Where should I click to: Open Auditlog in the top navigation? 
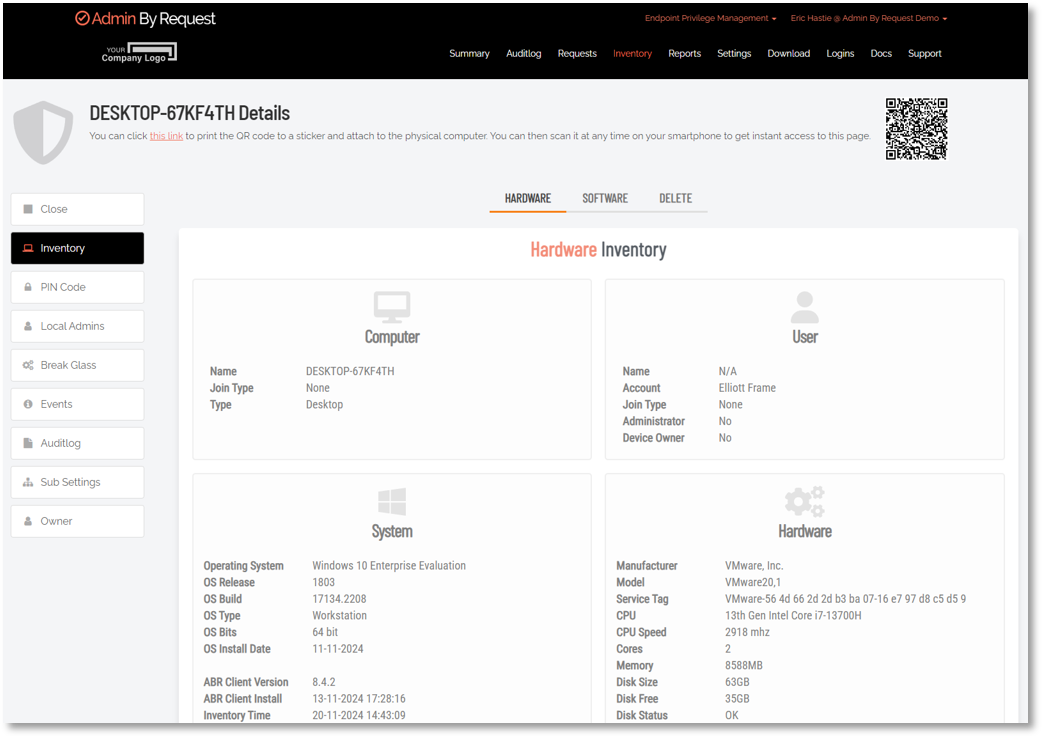(x=524, y=54)
